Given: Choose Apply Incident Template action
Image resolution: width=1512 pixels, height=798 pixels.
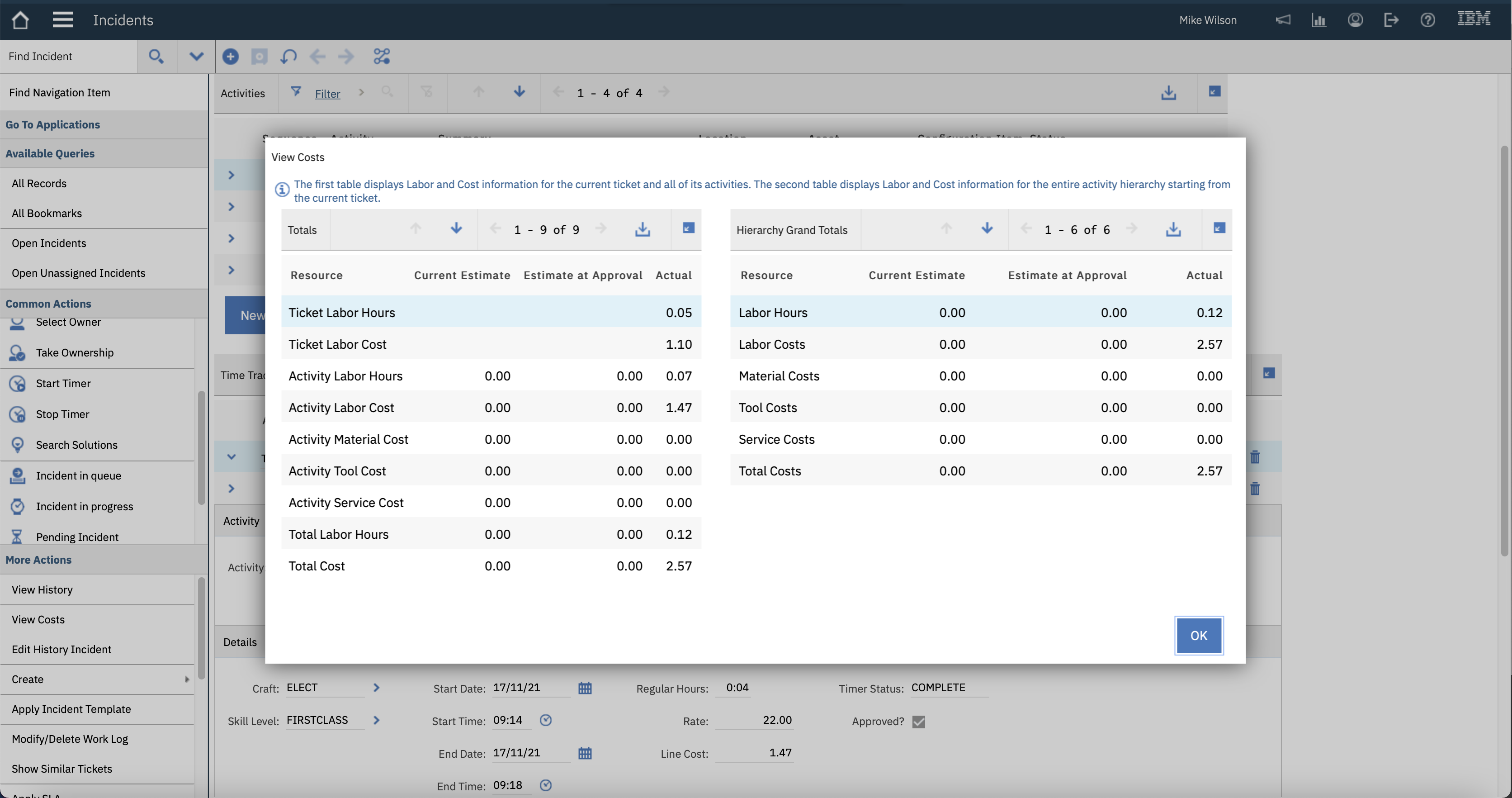Looking at the screenshot, I should point(71,709).
